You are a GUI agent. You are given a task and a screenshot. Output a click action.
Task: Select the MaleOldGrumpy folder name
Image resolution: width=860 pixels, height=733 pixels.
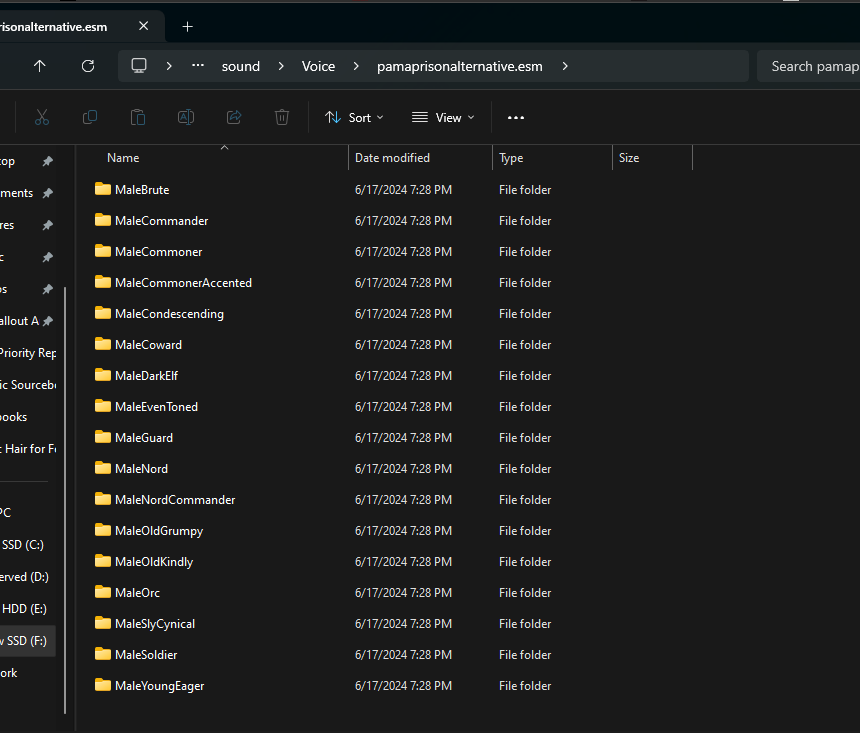(159, 531)
